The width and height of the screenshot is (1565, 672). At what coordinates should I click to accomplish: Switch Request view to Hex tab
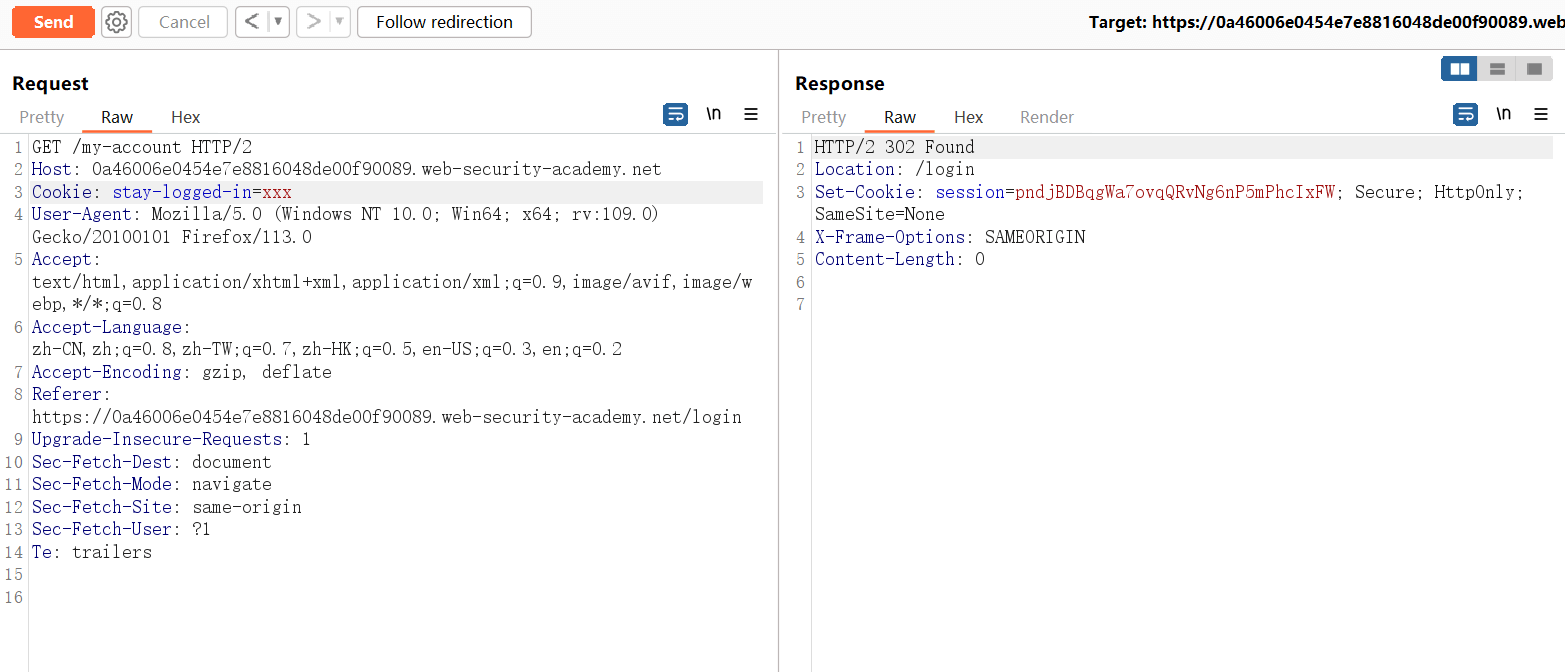click(x=186, y=117)
